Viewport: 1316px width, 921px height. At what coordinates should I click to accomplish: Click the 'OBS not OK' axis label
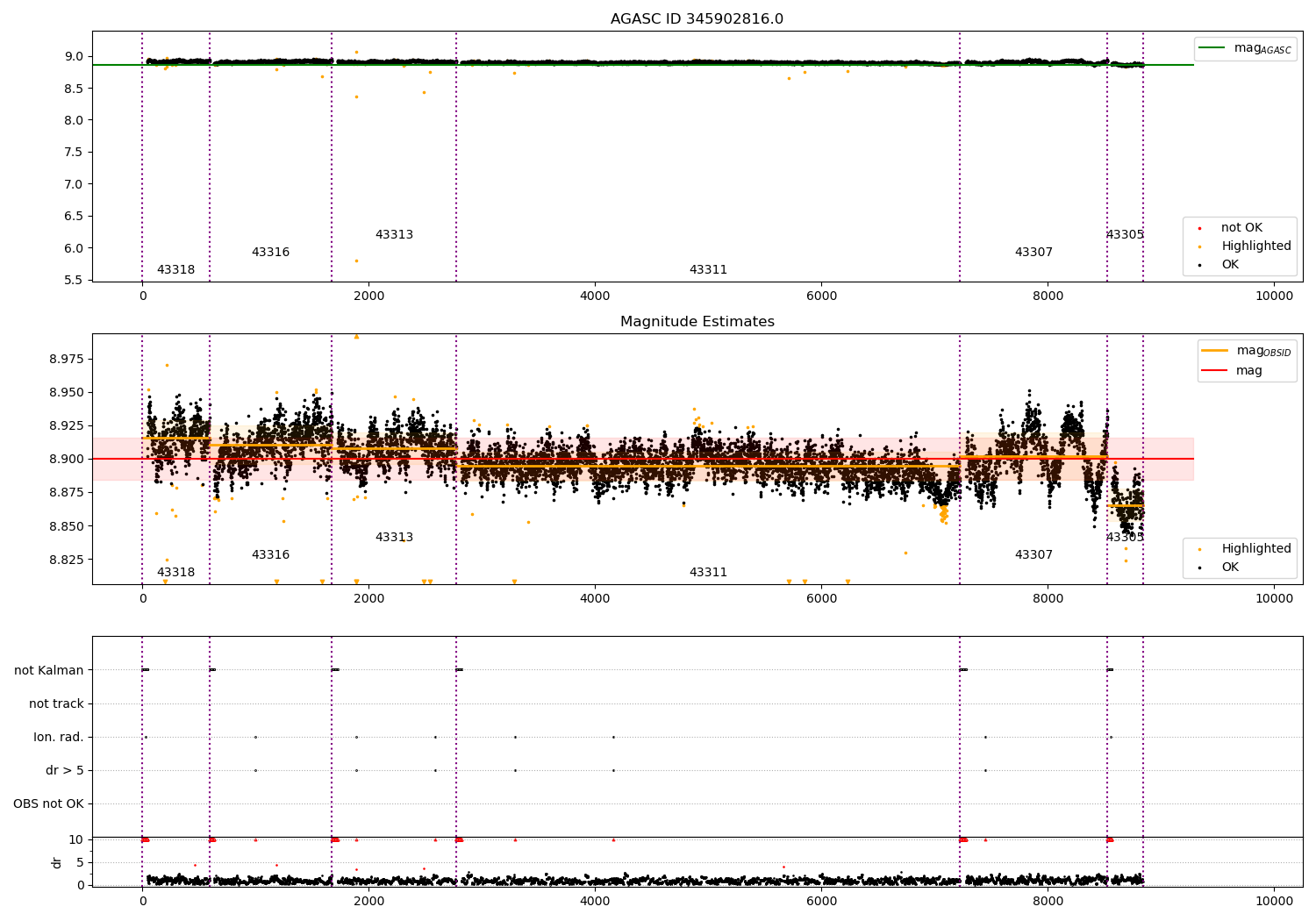click(x=48, y=803)
